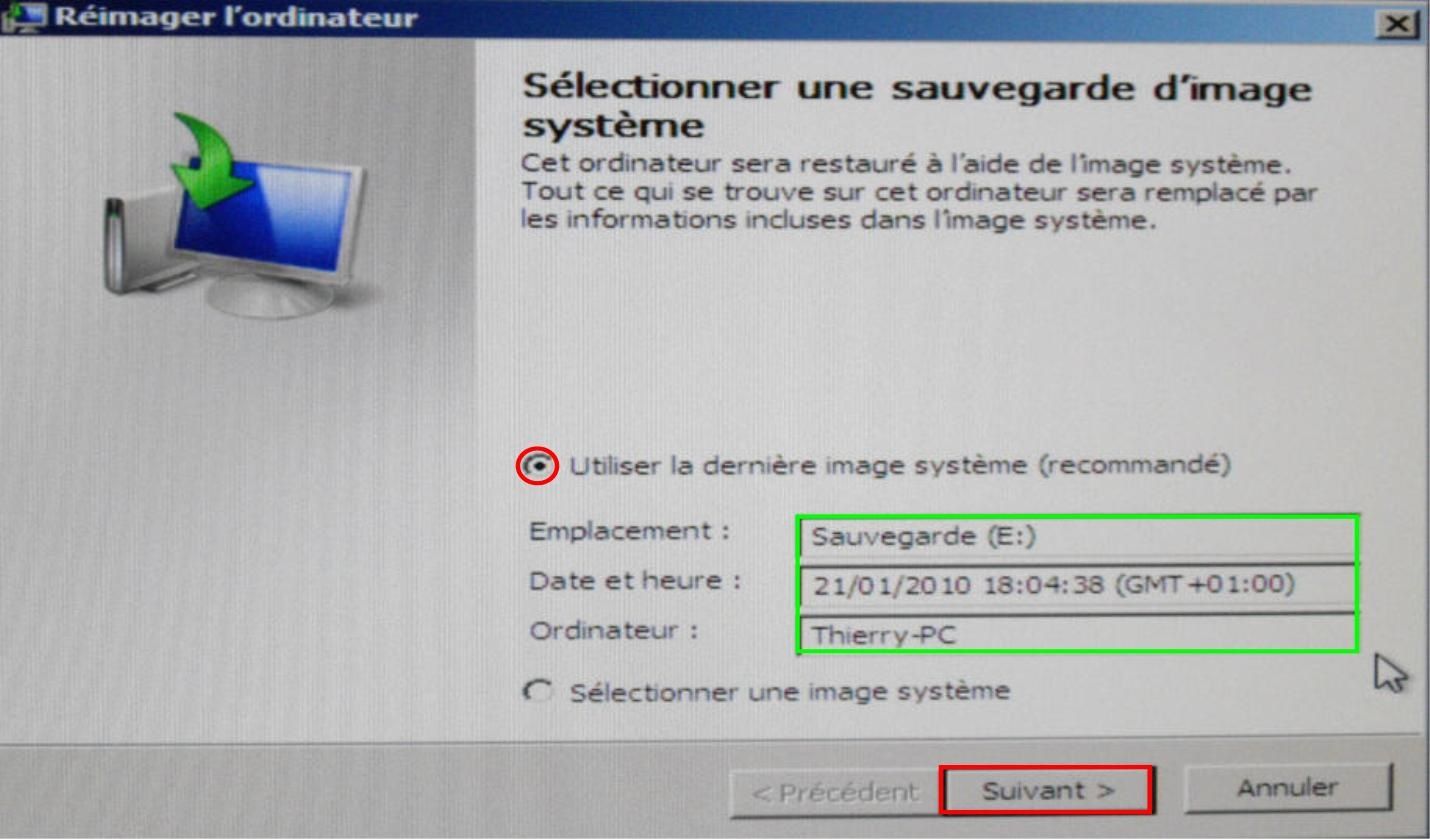
Task: Click the 'Emplacement :' label
Action: coord(629,531)
